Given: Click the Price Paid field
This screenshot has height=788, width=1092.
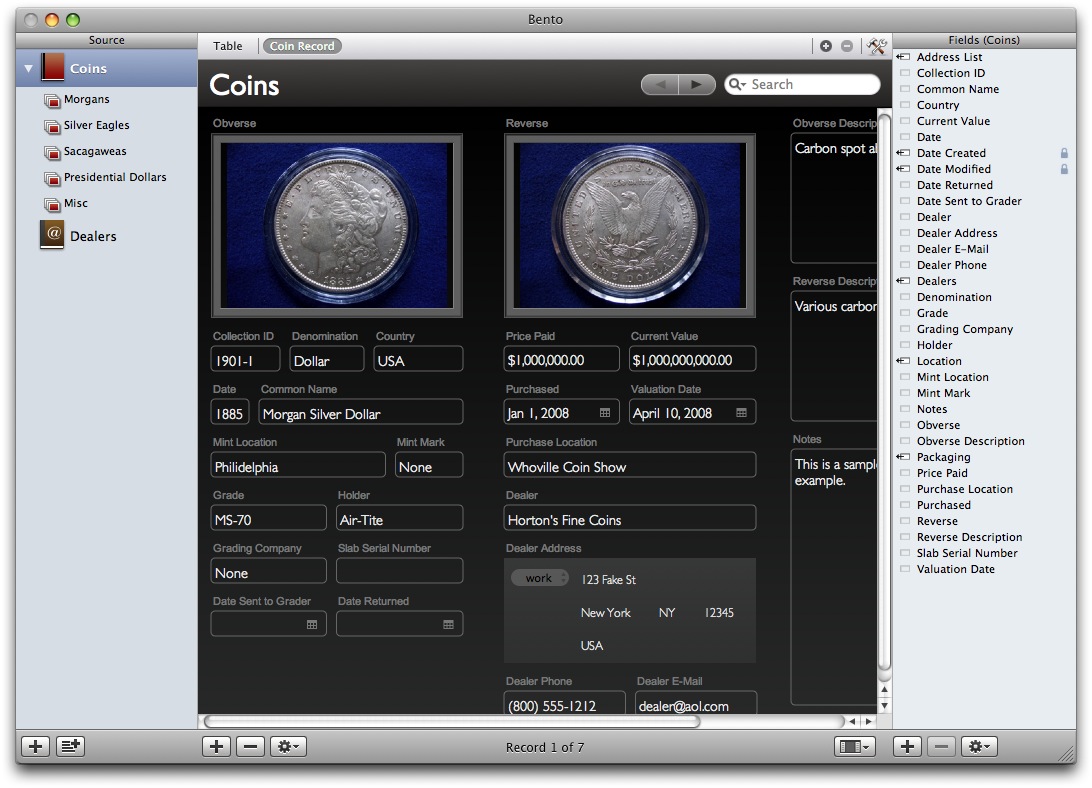Looking at the screenshot, I should (x=561, y=360).
